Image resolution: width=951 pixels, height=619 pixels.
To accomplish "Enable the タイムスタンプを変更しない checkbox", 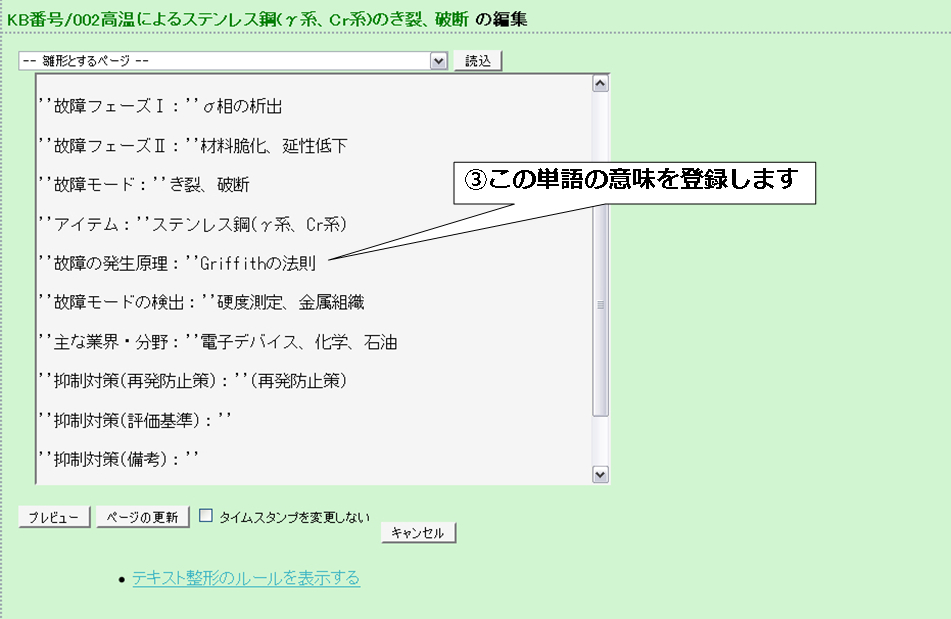I will [x=206, y=516].
